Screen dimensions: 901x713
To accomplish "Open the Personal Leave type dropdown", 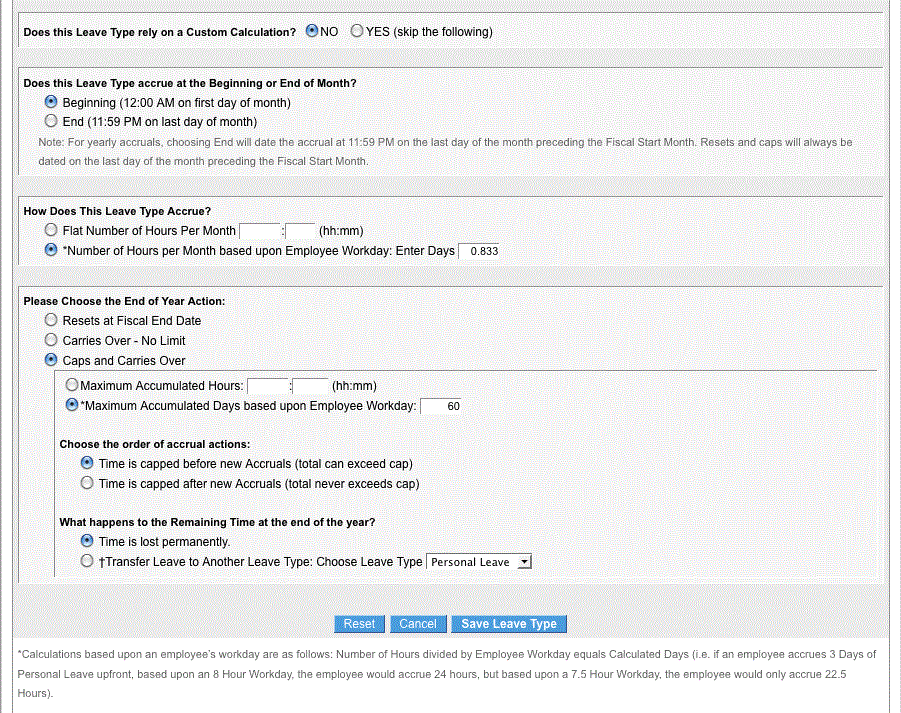I will 479,562.
